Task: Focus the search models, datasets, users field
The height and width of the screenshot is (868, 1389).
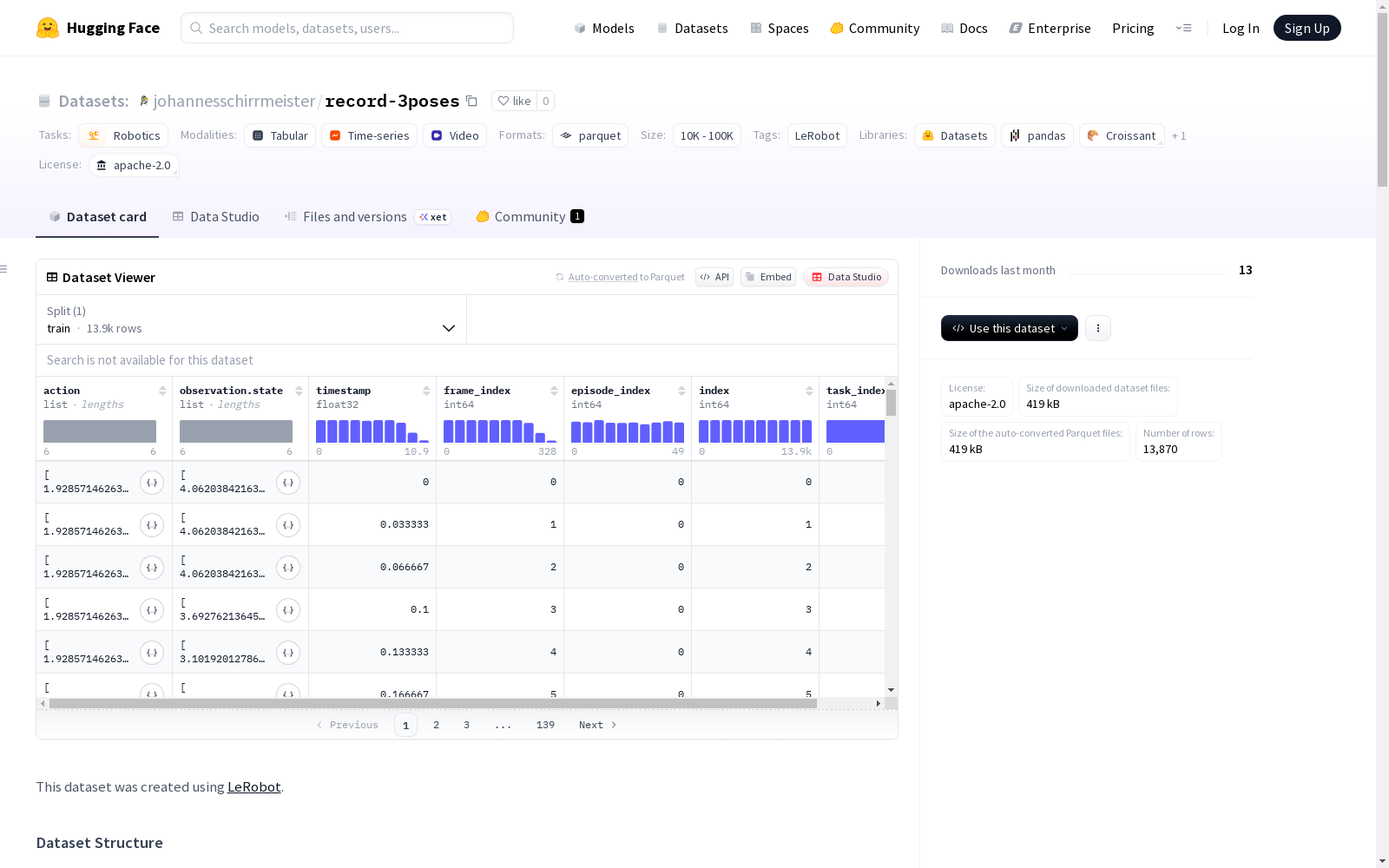Action: coord(347,28)
